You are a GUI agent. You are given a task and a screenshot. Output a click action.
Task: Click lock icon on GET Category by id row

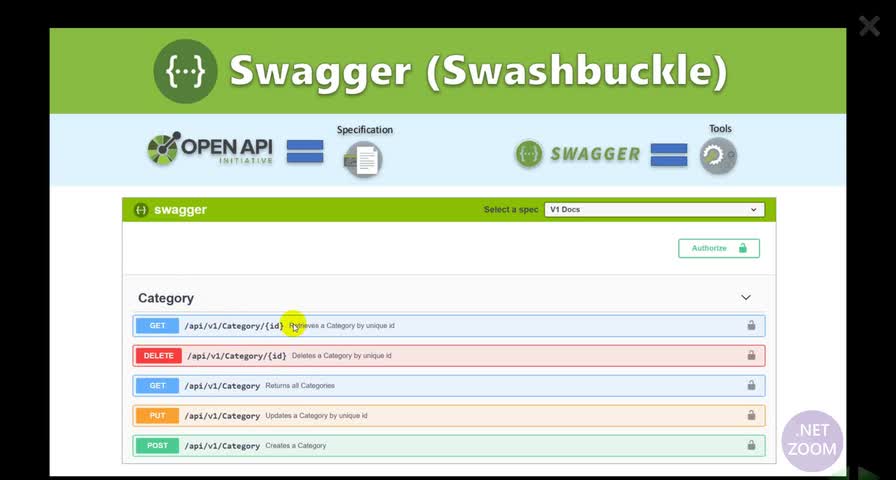(x=751, y=325)
